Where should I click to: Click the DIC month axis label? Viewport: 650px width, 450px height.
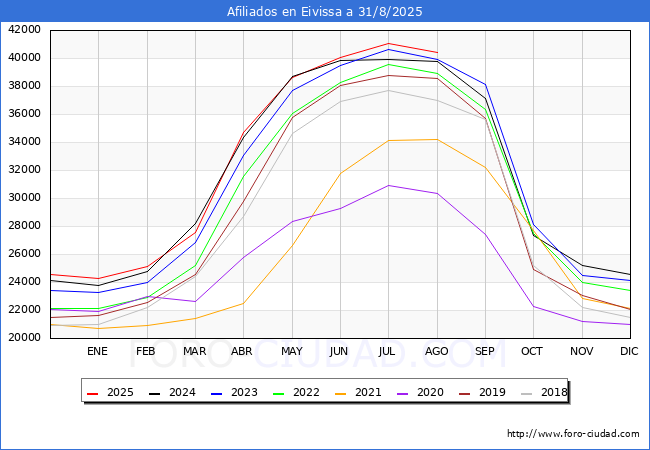pyautogui.click(x=629, y=351)
